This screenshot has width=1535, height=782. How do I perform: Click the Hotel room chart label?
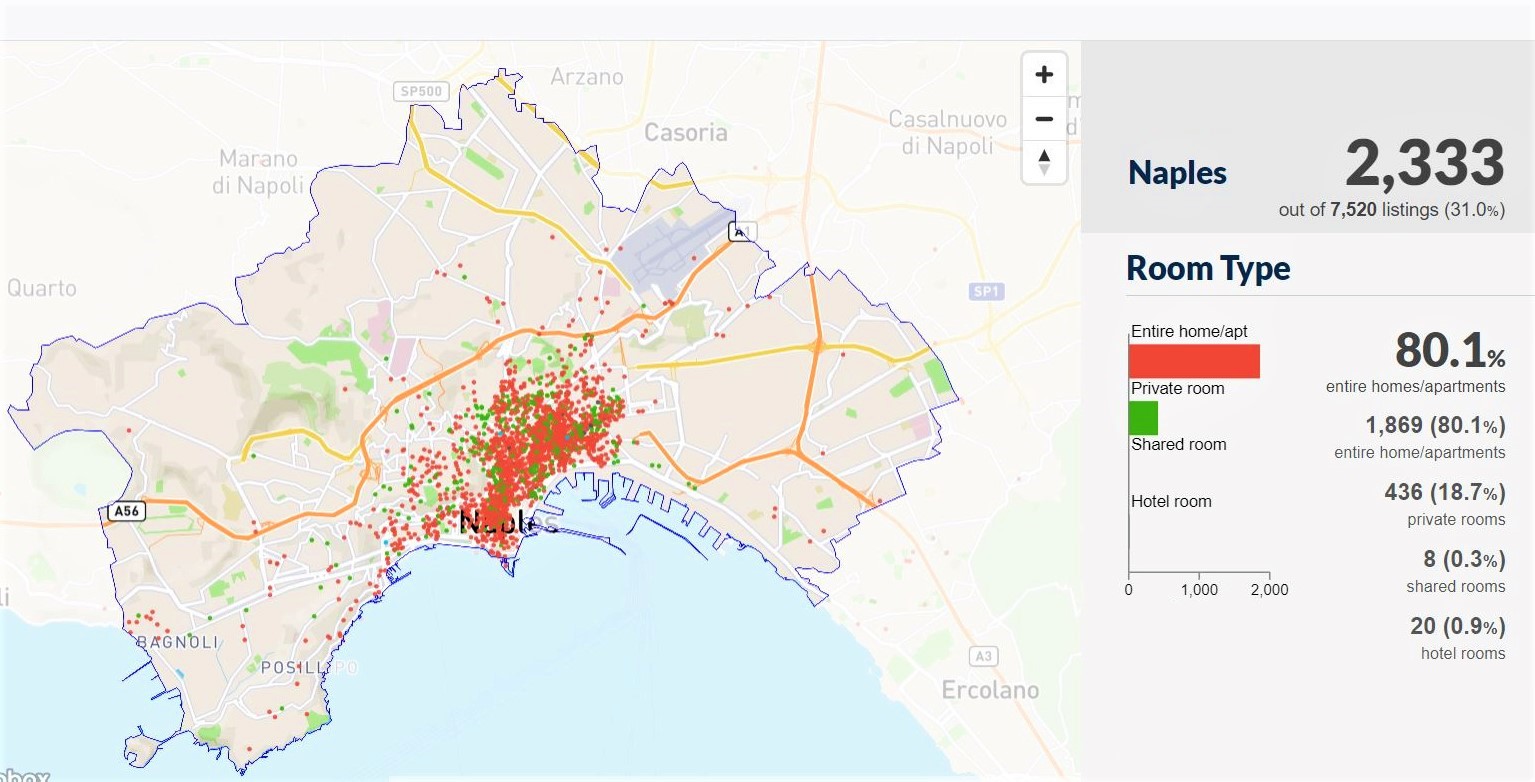point(1171,501)
